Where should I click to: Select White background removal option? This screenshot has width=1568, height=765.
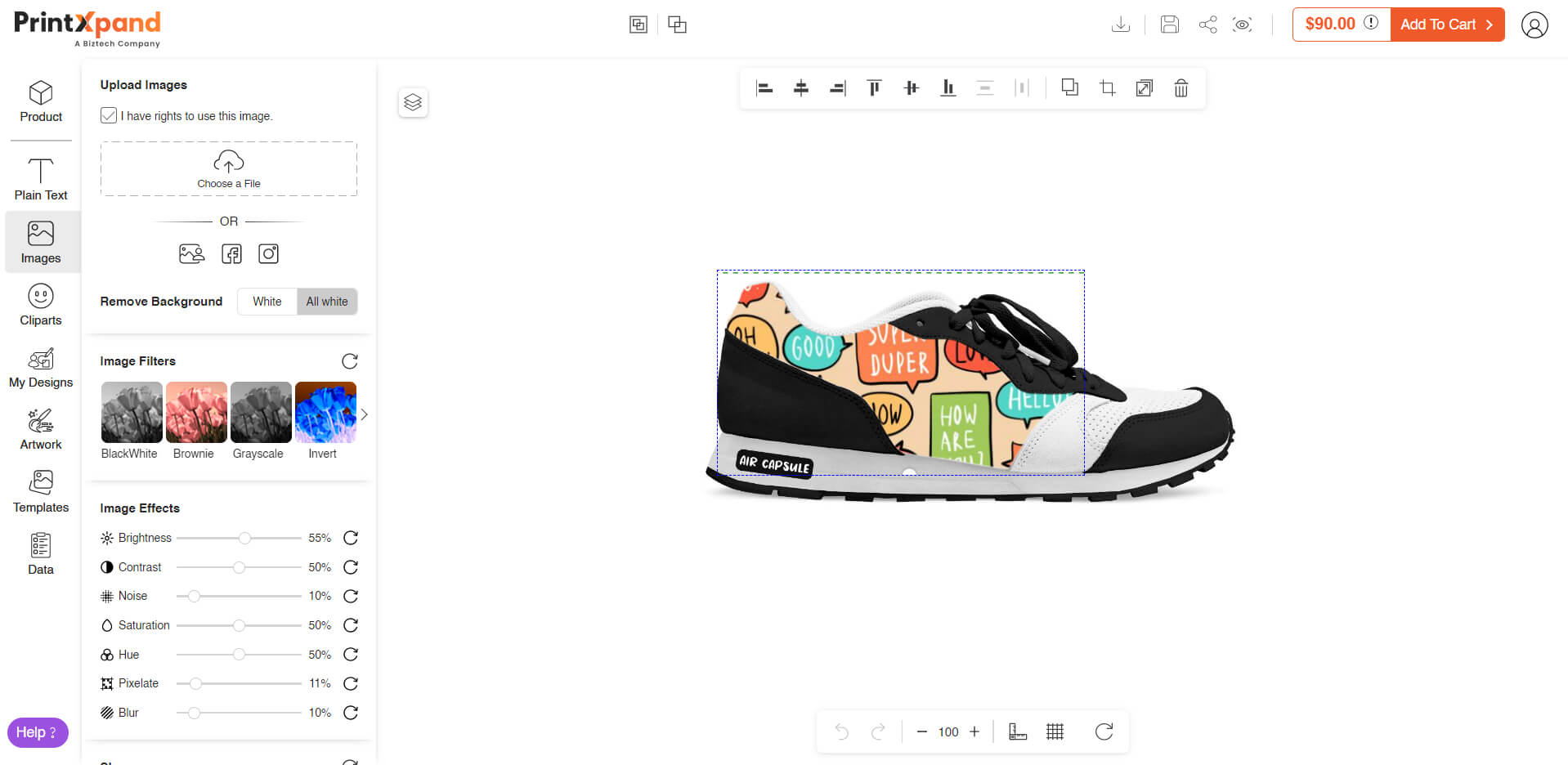pos(267,302)
